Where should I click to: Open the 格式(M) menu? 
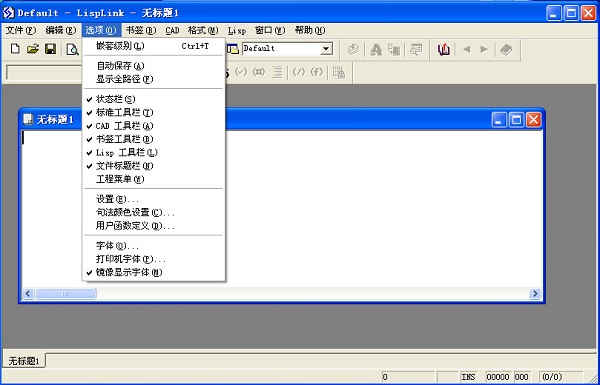[203, 30]
